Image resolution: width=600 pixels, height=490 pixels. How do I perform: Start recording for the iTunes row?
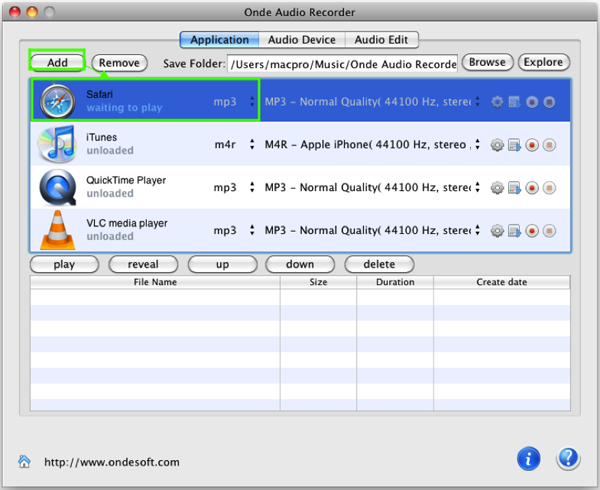[532, 145]
